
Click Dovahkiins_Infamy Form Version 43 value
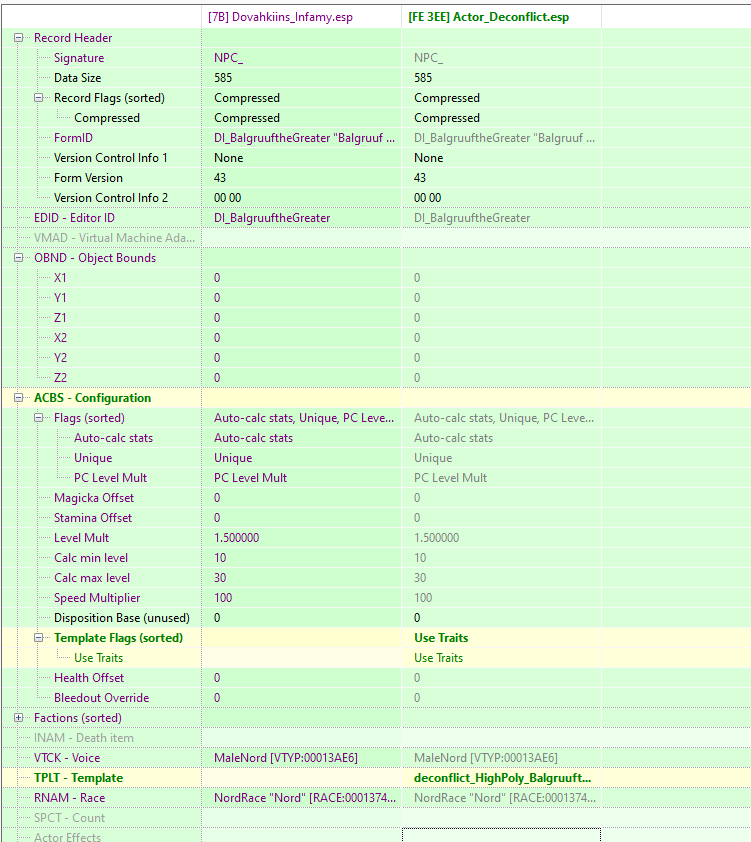(220, 178)
